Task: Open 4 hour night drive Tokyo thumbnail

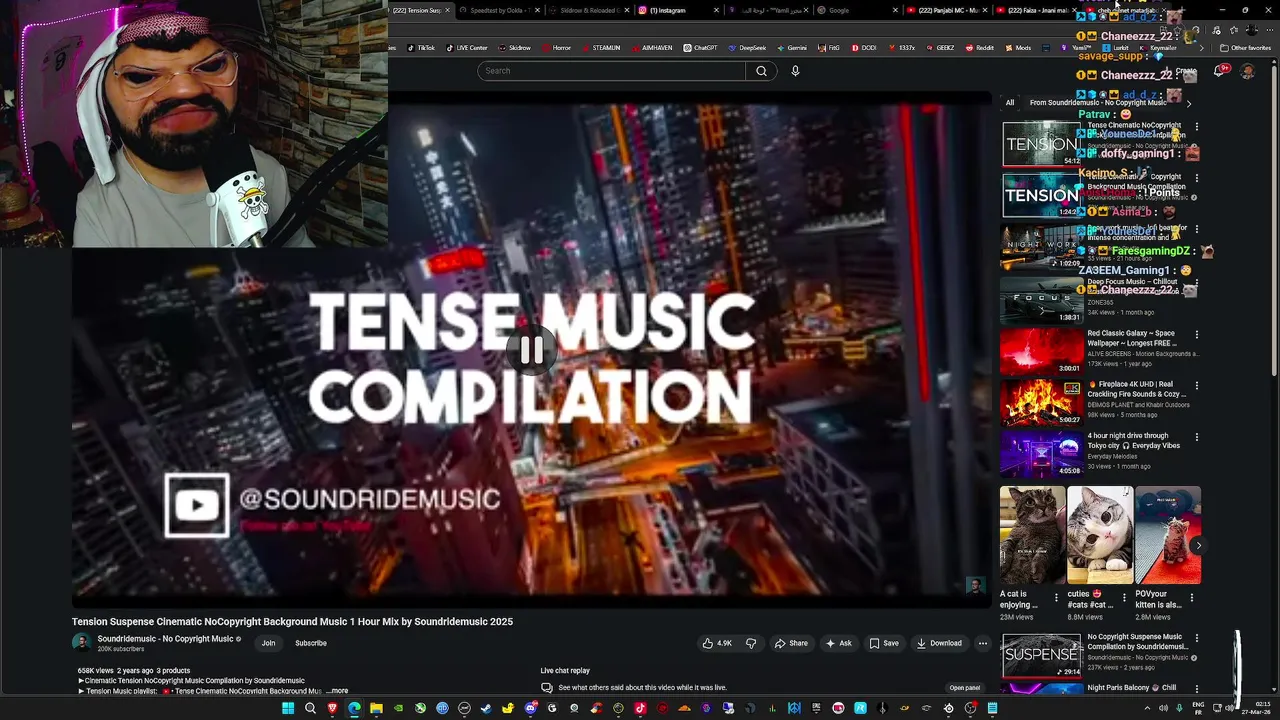Action: [1041, 454]
